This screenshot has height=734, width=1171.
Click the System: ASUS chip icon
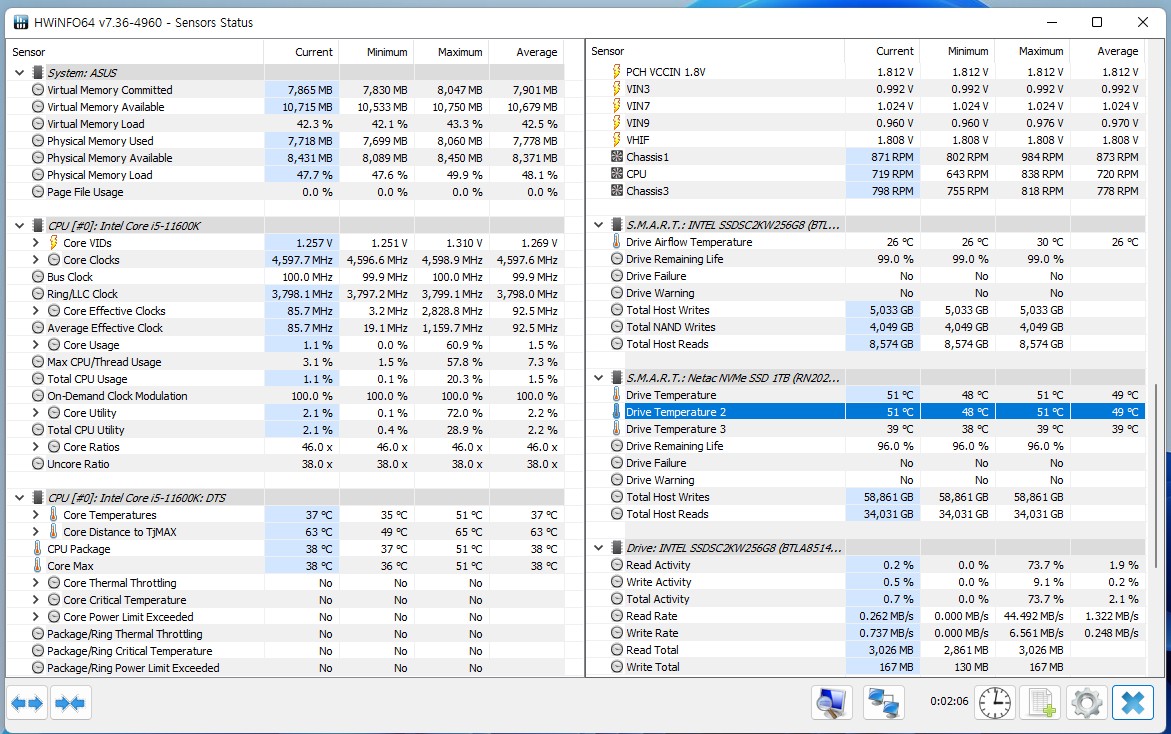(x=37, y=72)
